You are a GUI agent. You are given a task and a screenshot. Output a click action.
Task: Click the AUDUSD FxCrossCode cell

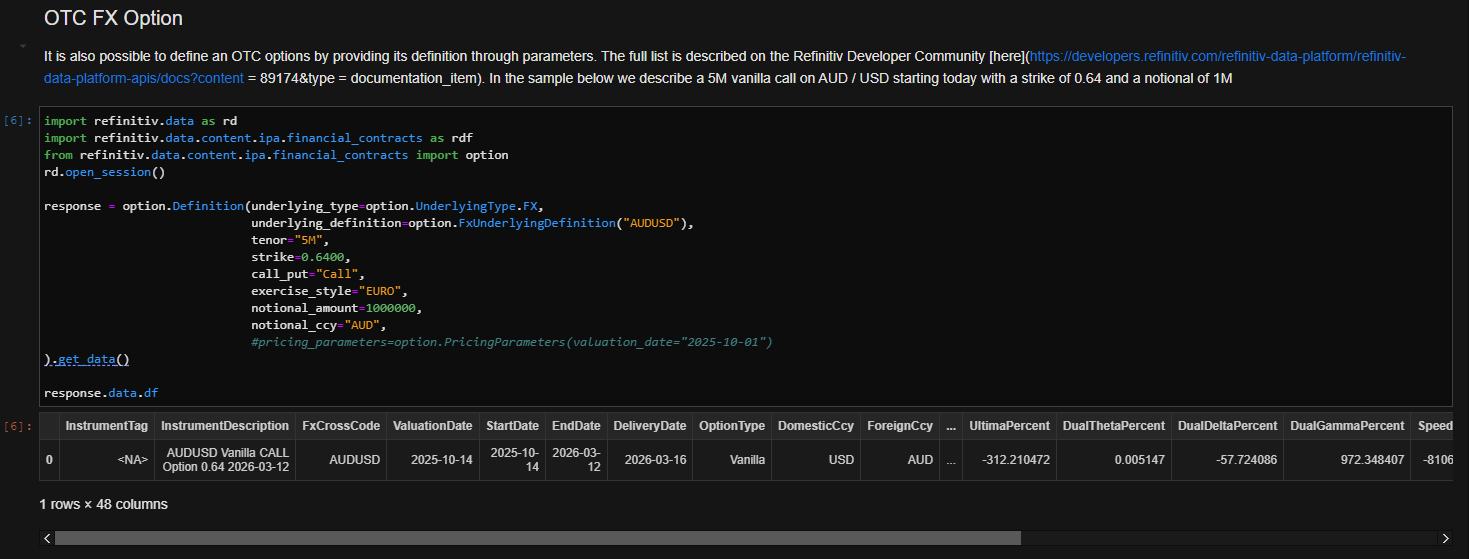[x=341, y=460]
